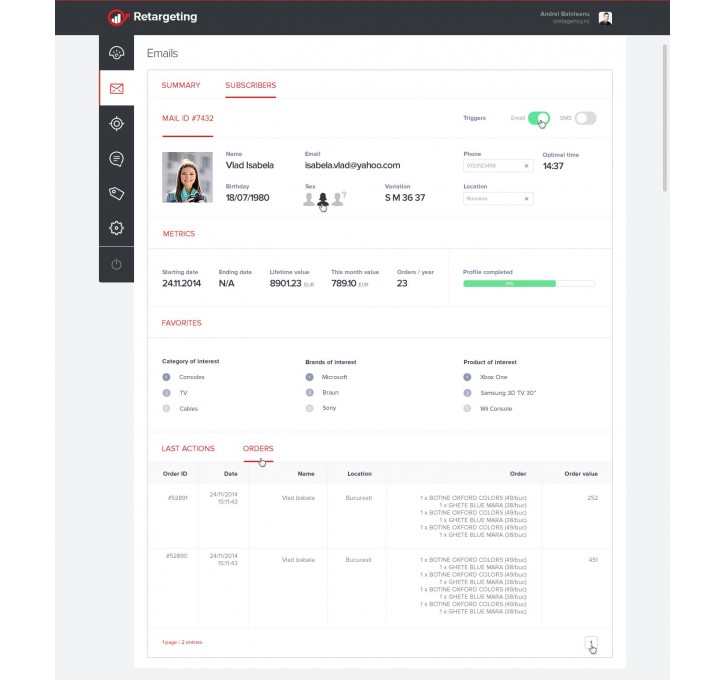
Task: Open the target crosshair sidebar icon
Action: (x=117, y=123)
